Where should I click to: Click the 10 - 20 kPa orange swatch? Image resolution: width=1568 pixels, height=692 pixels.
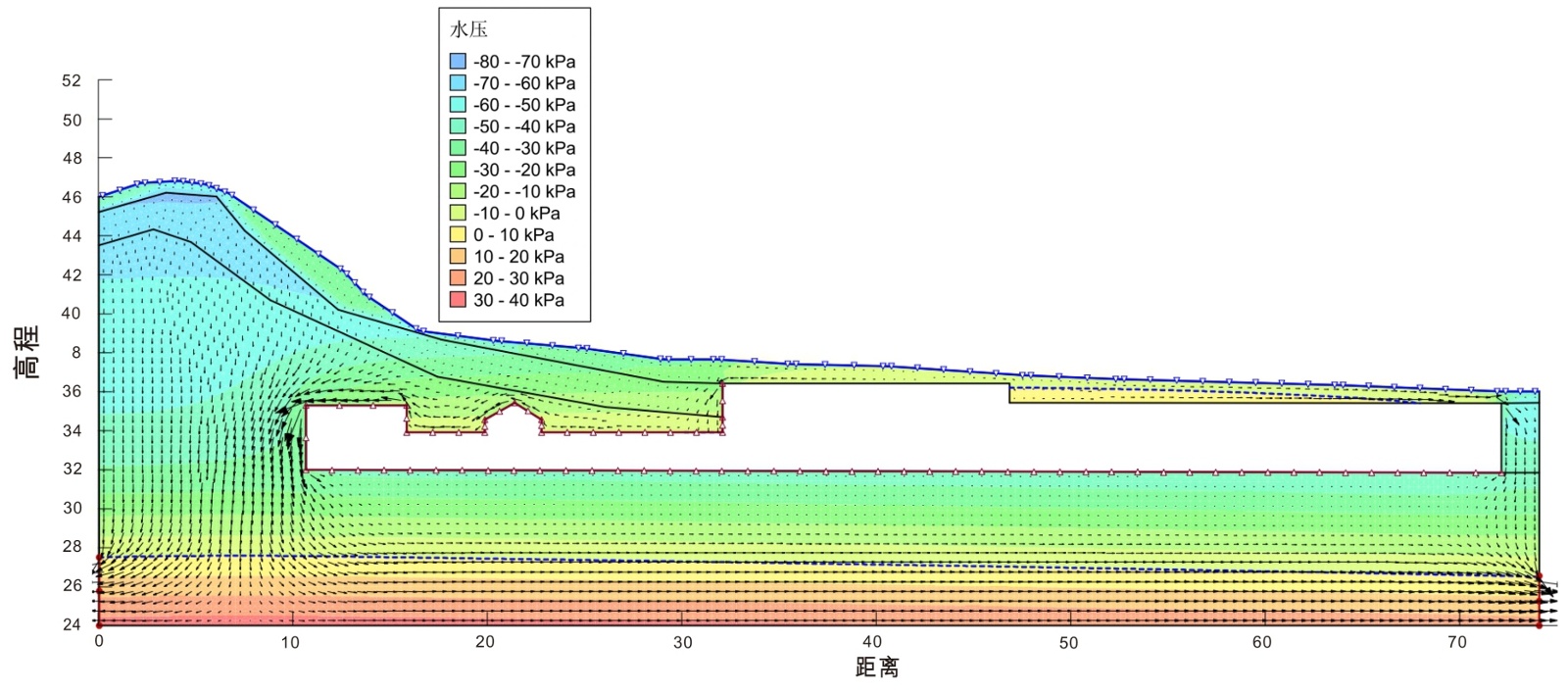458,257
